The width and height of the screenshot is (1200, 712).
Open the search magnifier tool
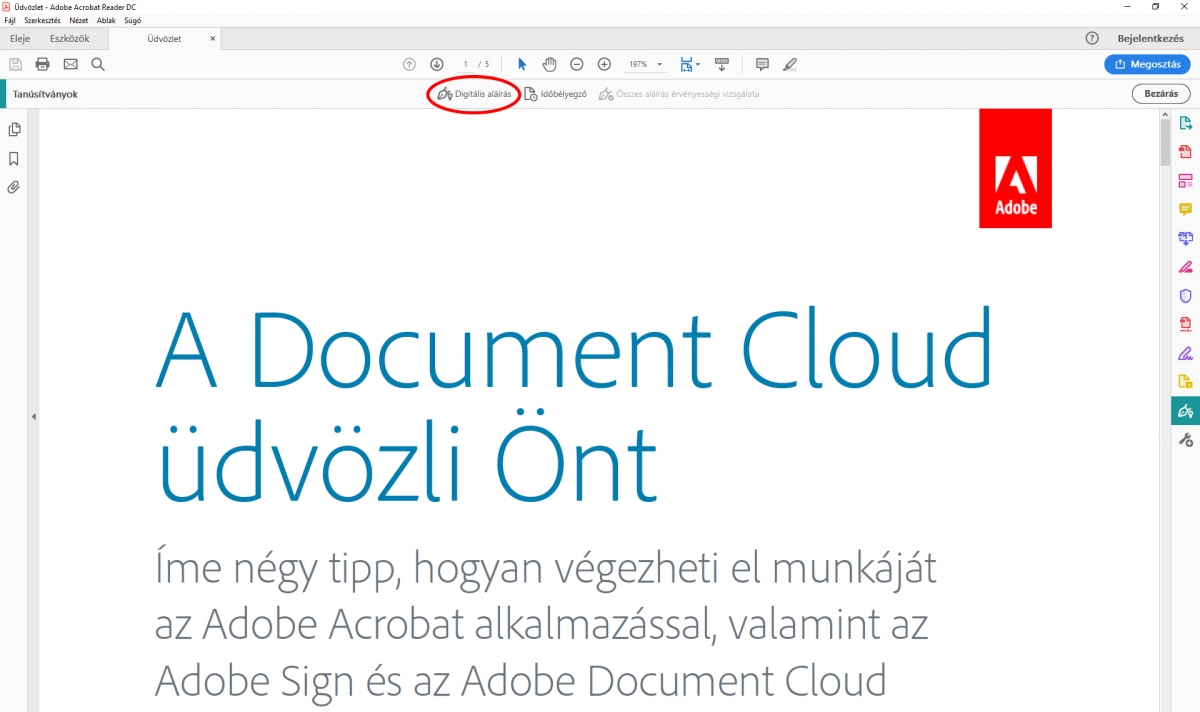click(x=98, y=64)
